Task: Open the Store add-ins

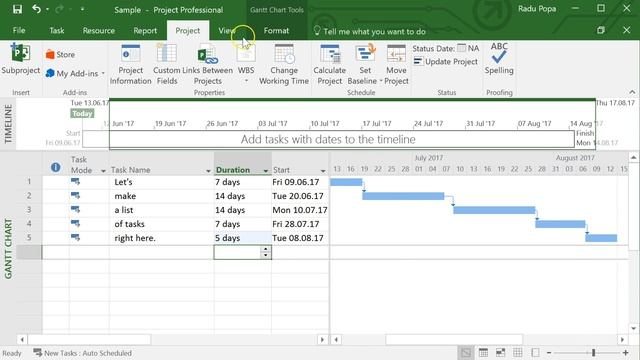Action: coord(60,54)
